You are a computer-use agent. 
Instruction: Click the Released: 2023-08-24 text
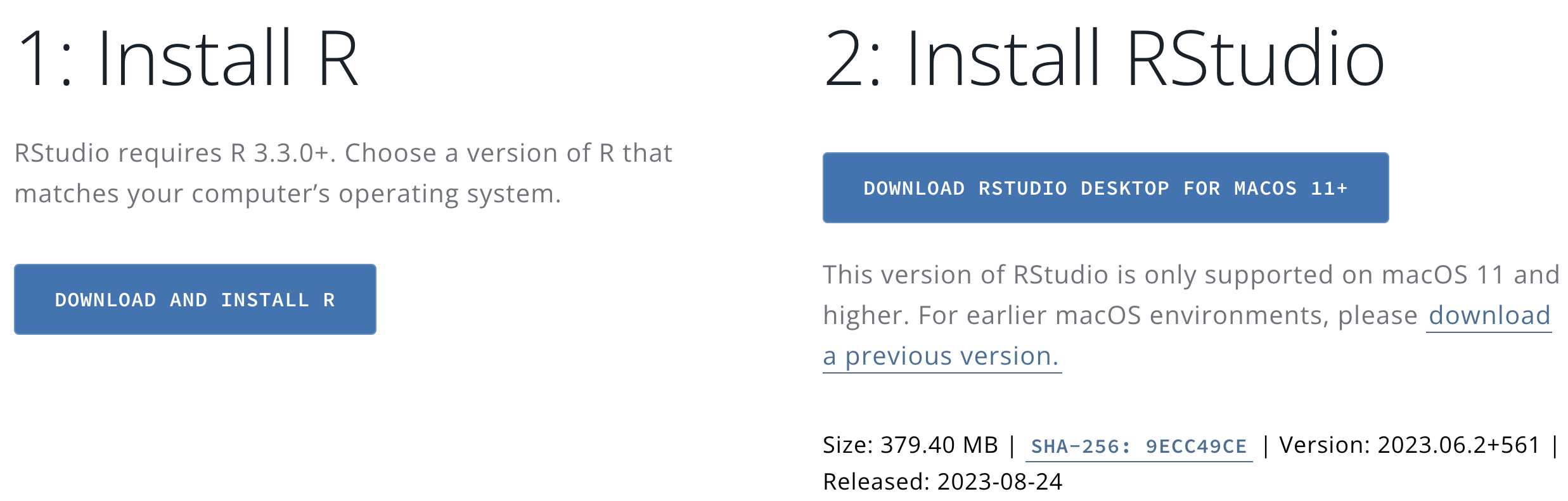(942, 481)
